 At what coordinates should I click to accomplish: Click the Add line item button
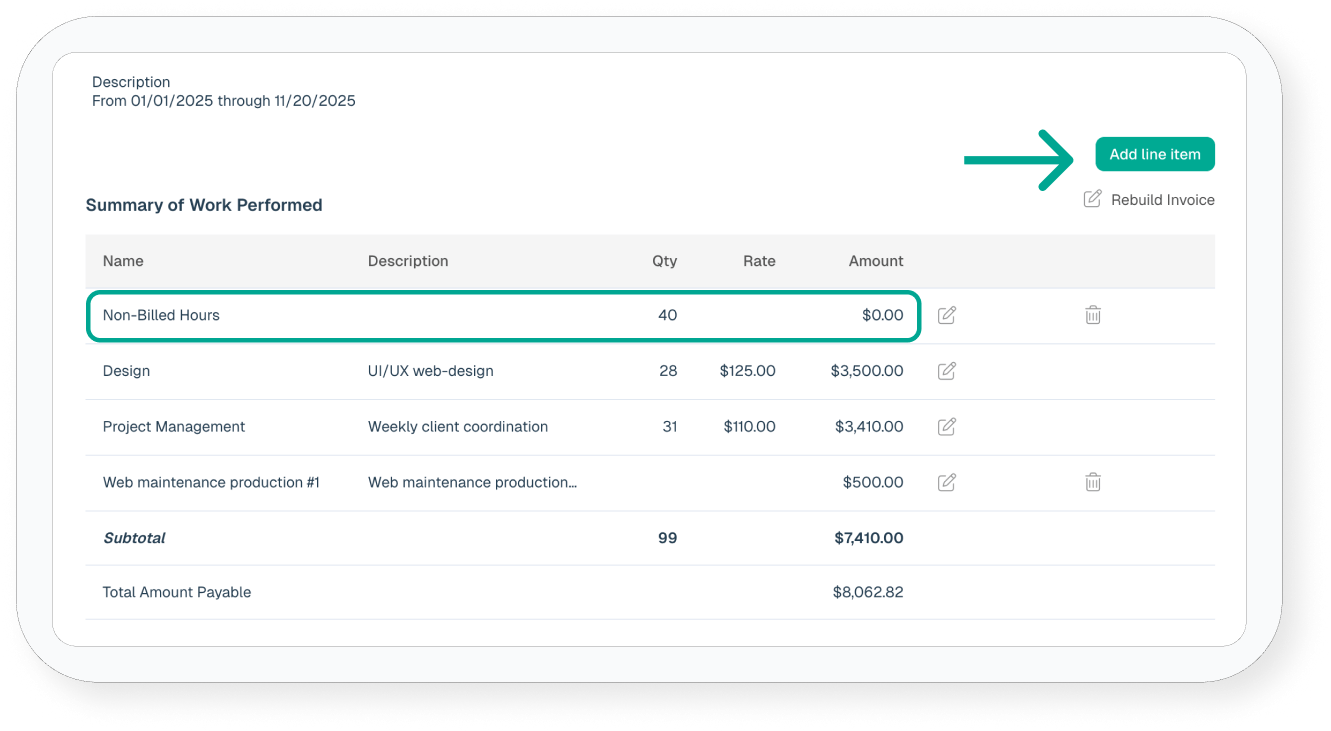(1154, 155)
